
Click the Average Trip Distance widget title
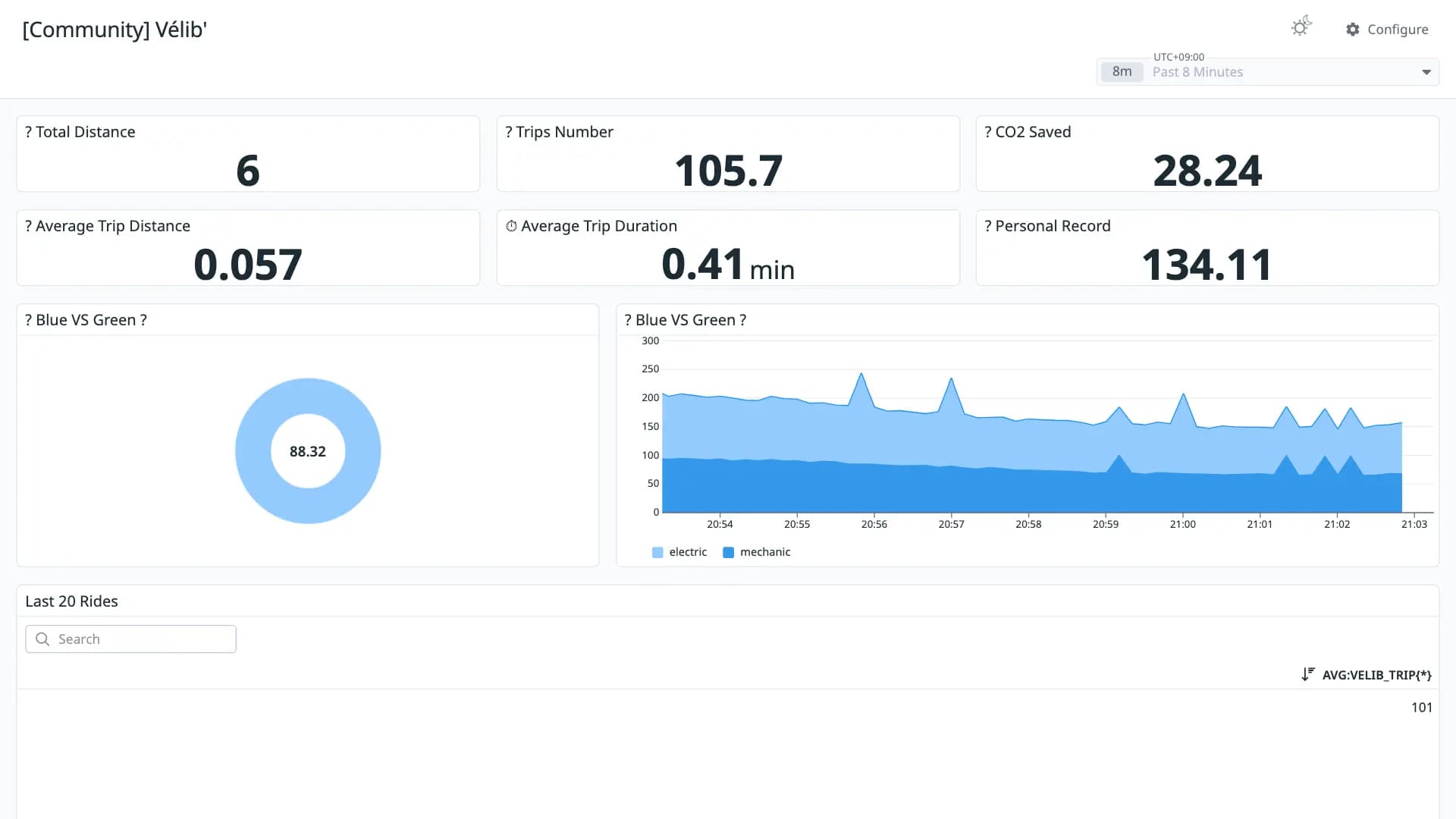[108, 226]
